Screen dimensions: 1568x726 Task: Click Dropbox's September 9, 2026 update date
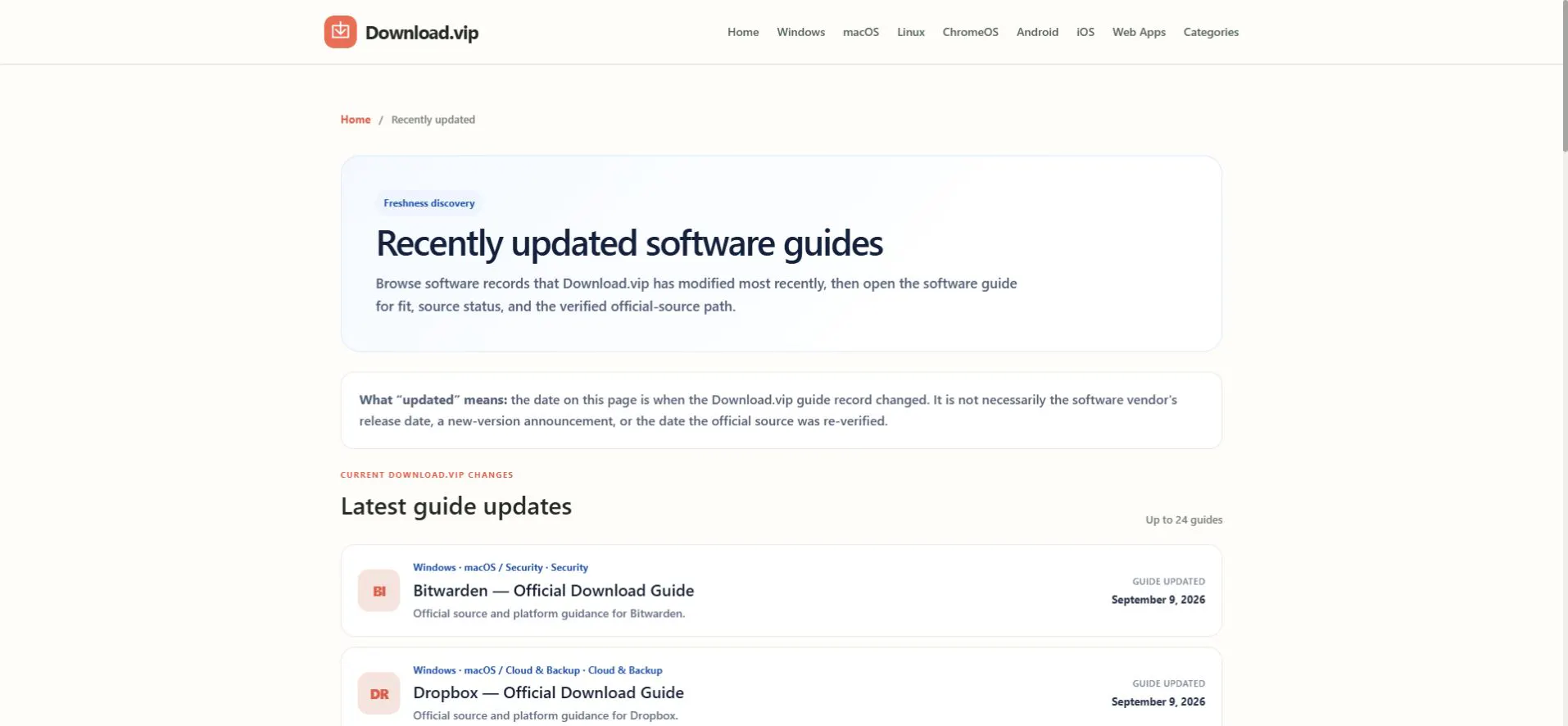1158,702
